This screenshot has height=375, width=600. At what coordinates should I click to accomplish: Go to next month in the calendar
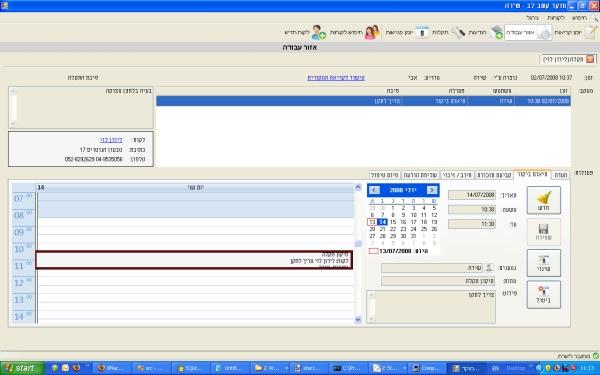coord(432,190)
